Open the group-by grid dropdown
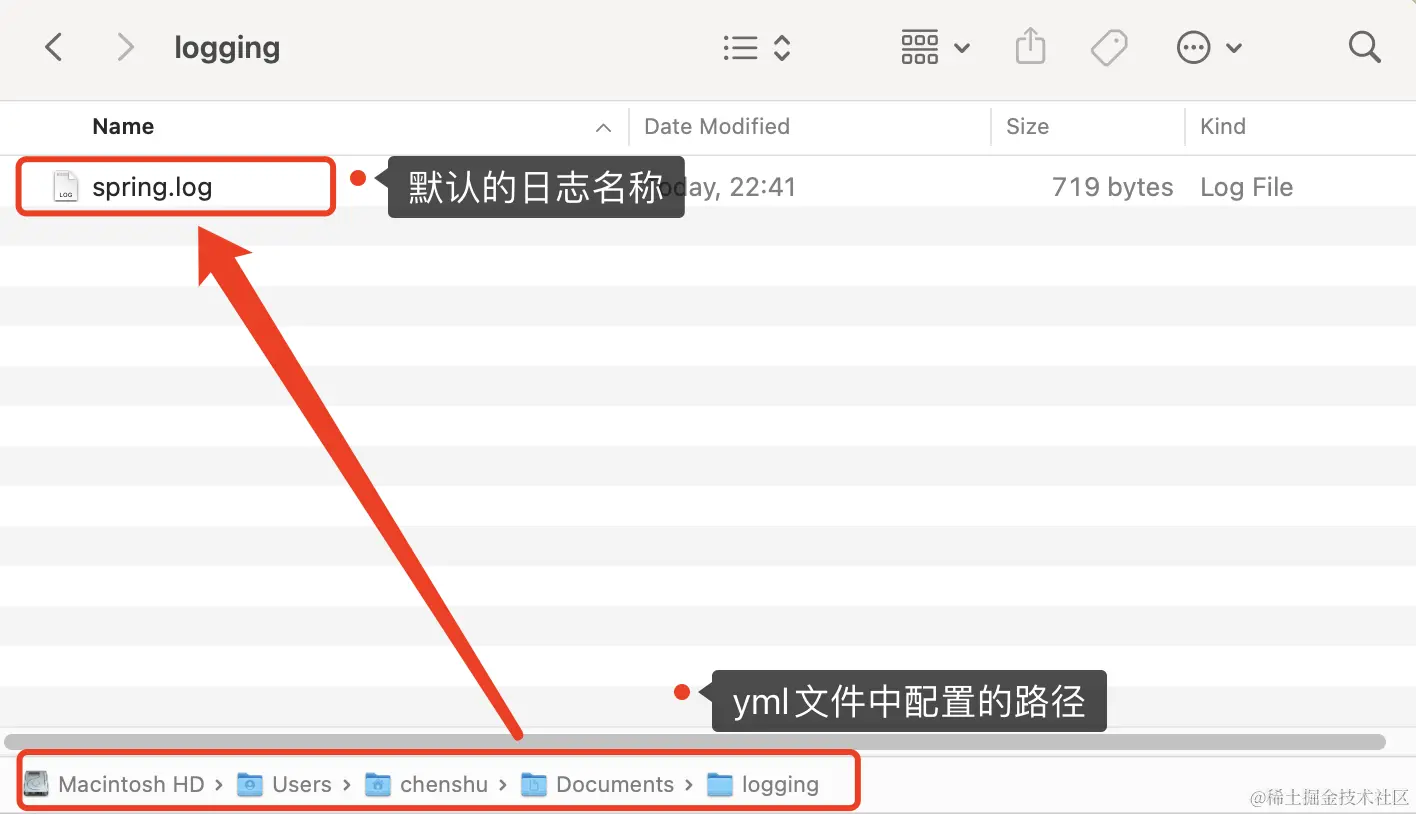The image size is (1416, 814). [x=935, y=47]
